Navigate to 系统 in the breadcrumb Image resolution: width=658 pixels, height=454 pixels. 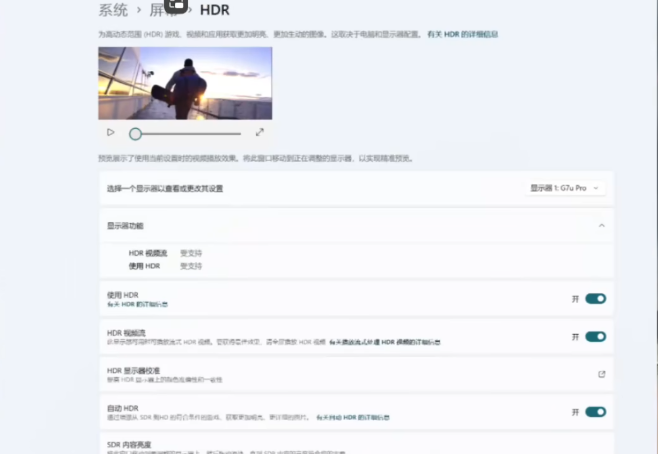coord(113,11)
